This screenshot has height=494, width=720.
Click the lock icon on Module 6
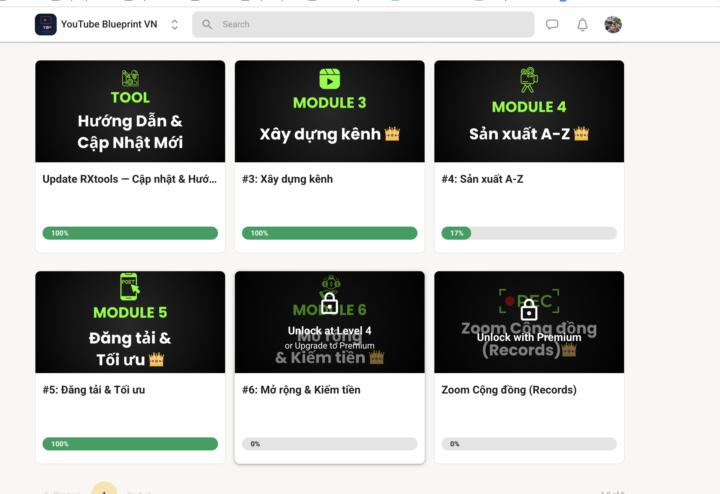pyautogui.click(x=329, y=303)
